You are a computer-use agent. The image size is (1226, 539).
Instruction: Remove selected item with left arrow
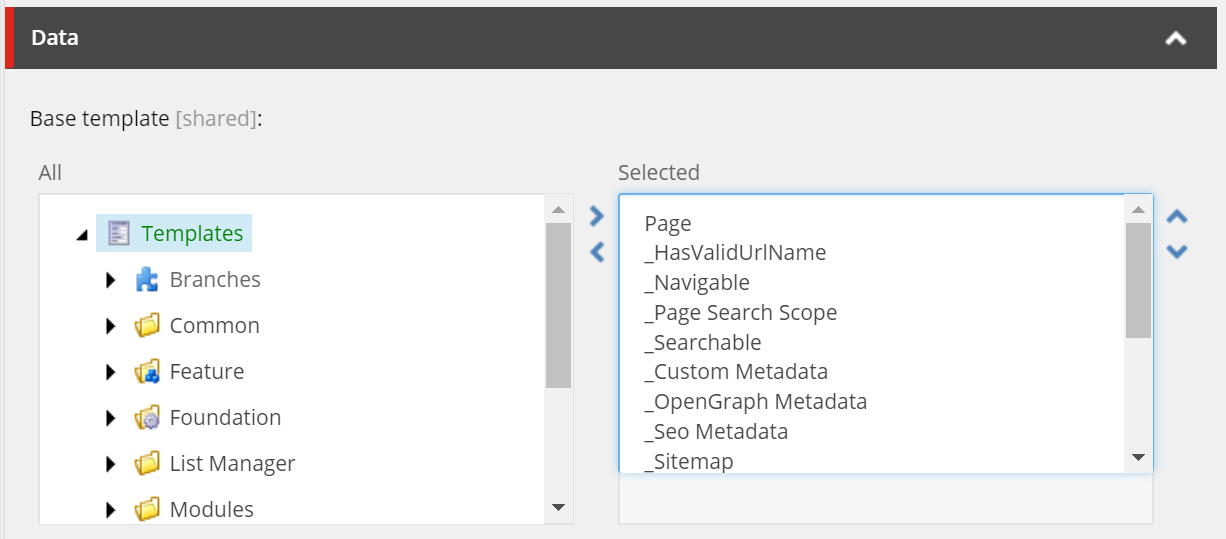coord(597,253)
